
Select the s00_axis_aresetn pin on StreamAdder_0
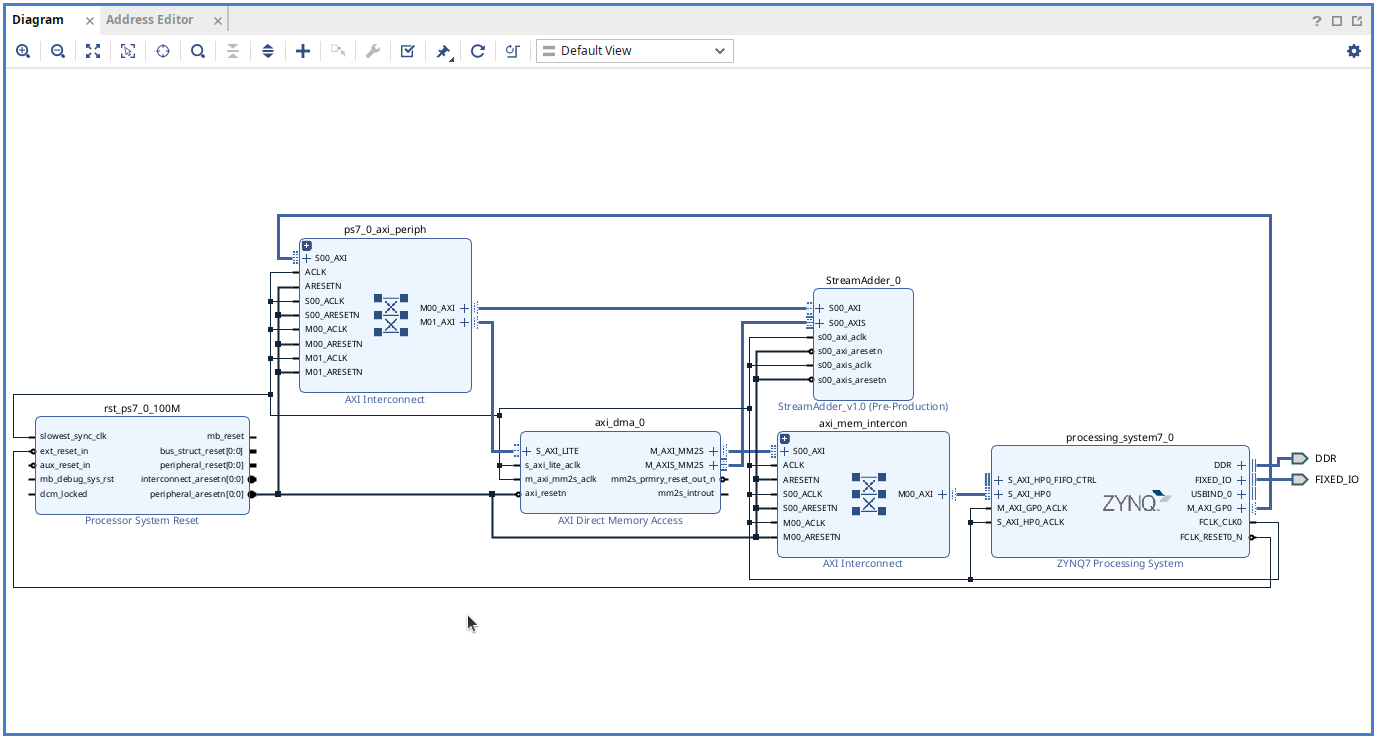[852, 380]
